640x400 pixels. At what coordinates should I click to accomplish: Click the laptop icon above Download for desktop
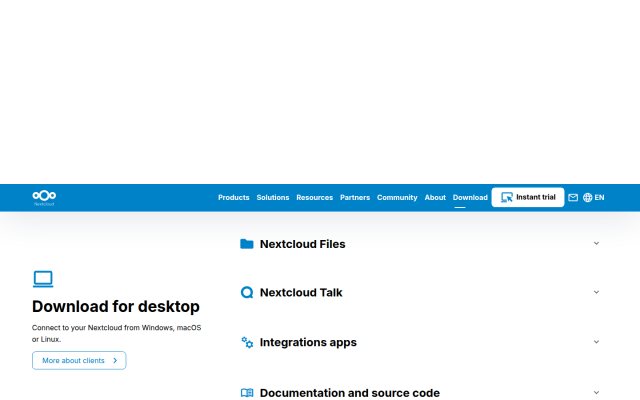tap(43, 279)
